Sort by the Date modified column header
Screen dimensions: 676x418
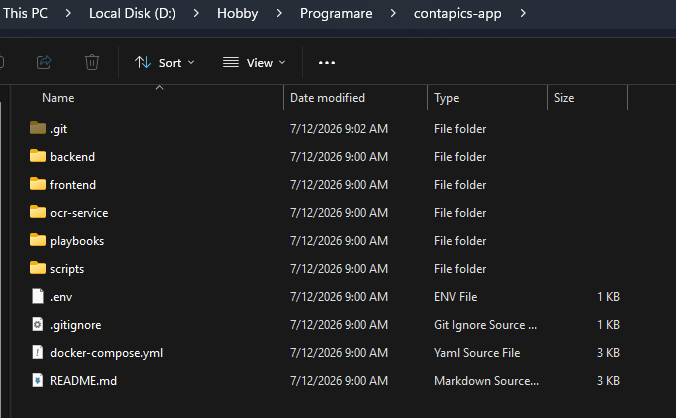coord(327,98)
